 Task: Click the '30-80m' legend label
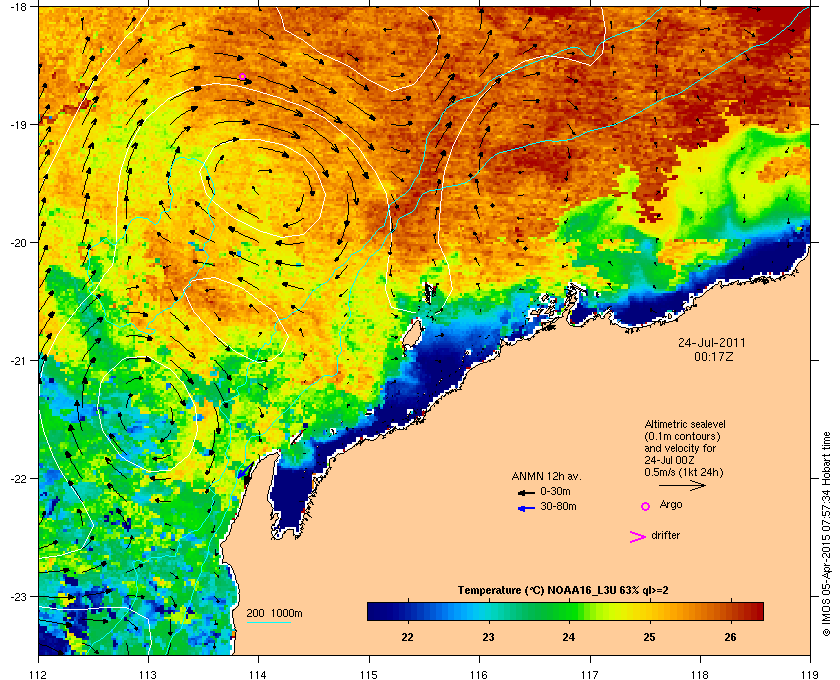pos(558,506)
